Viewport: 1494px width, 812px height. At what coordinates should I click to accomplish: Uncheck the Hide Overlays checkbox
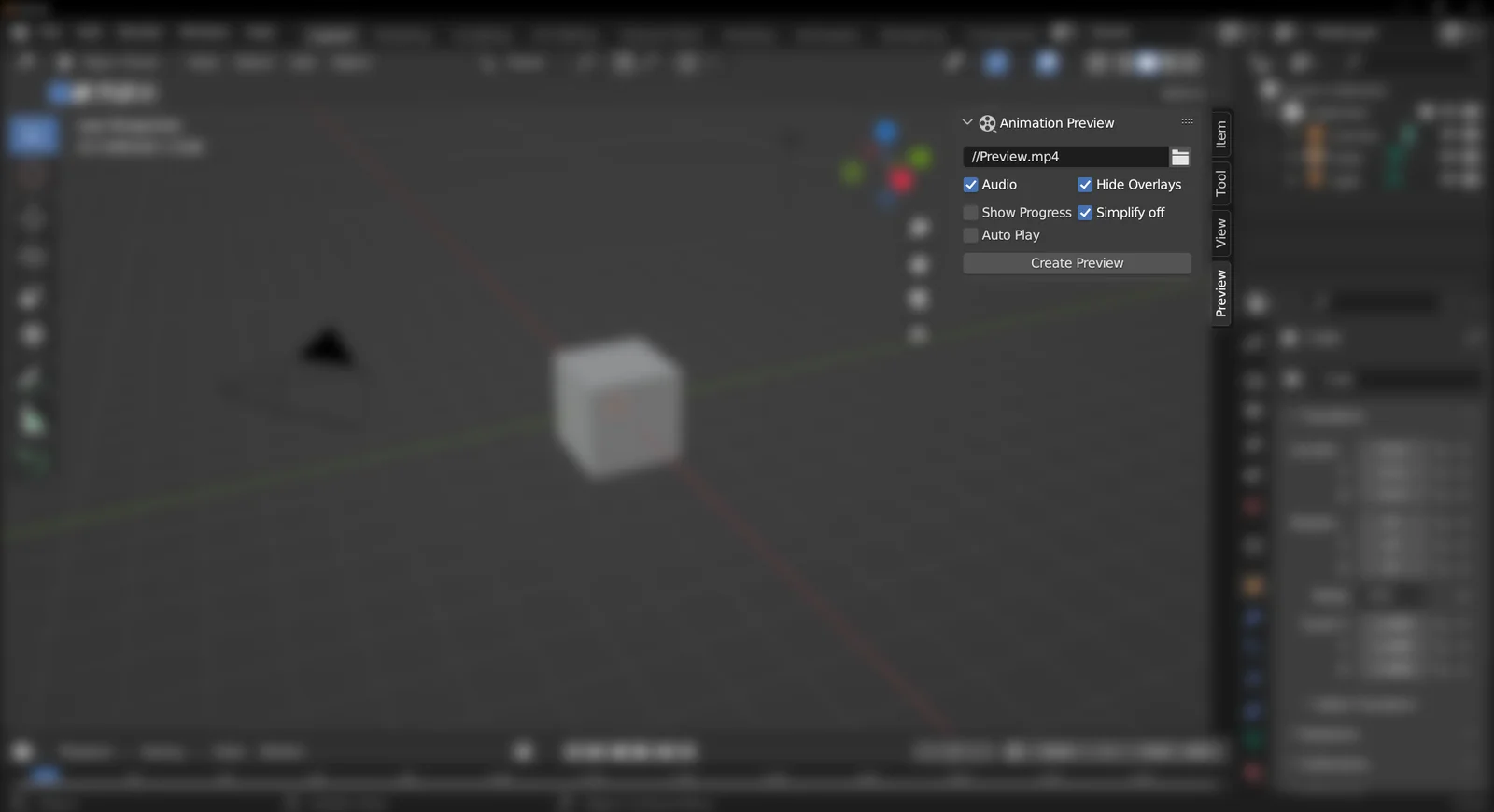(1085, 185)
